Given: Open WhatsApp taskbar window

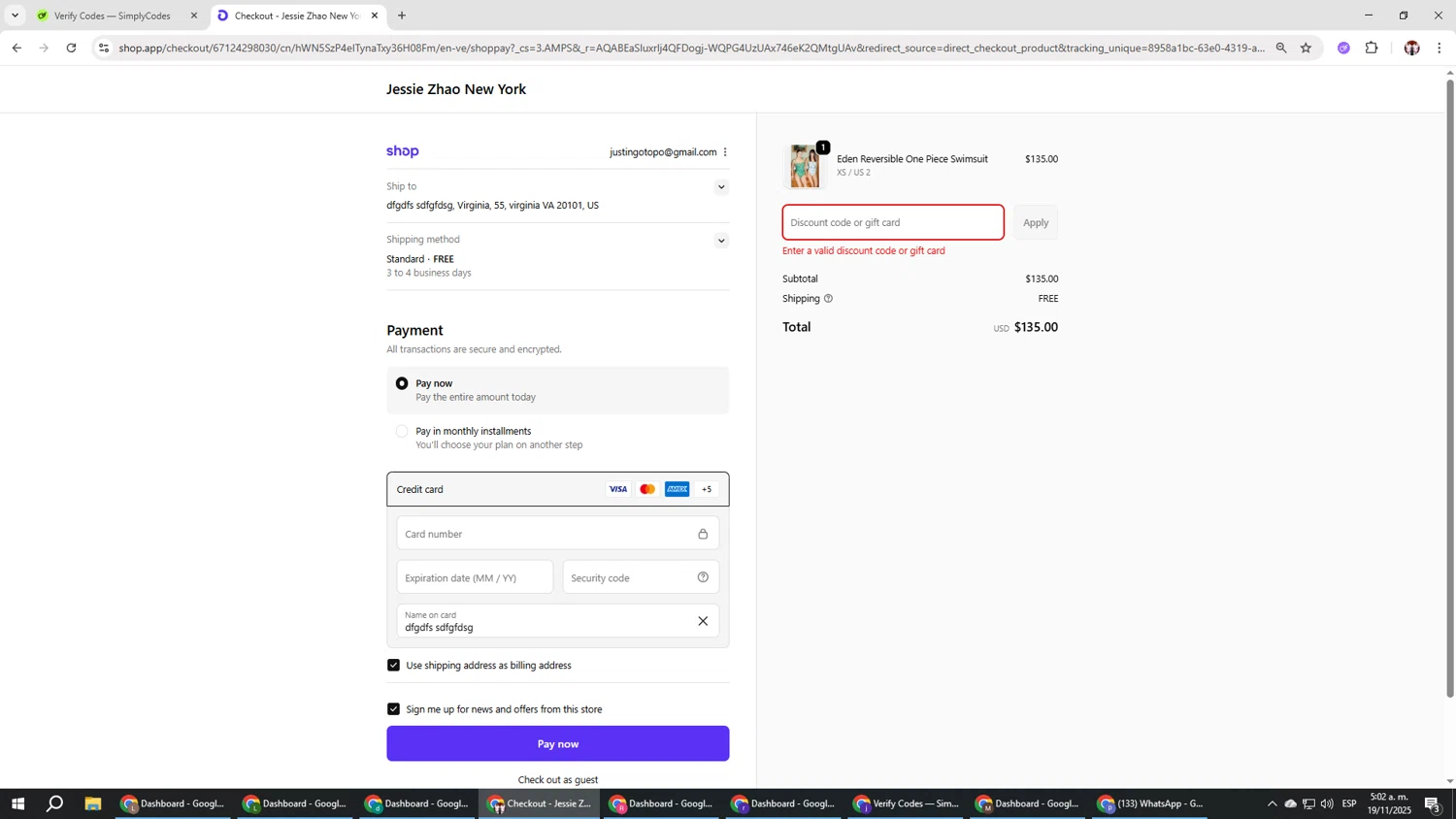Looking at the screenshot, I should tap(1151, 803).
